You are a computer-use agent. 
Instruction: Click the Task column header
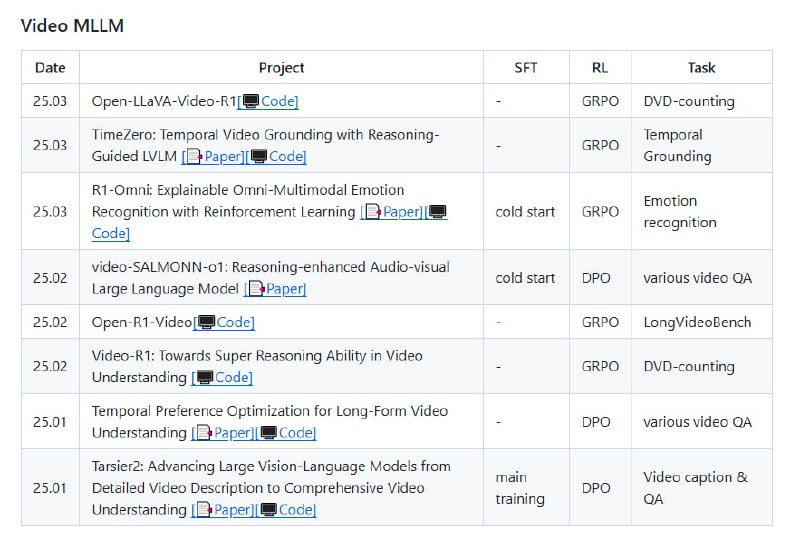click(701, 68)
